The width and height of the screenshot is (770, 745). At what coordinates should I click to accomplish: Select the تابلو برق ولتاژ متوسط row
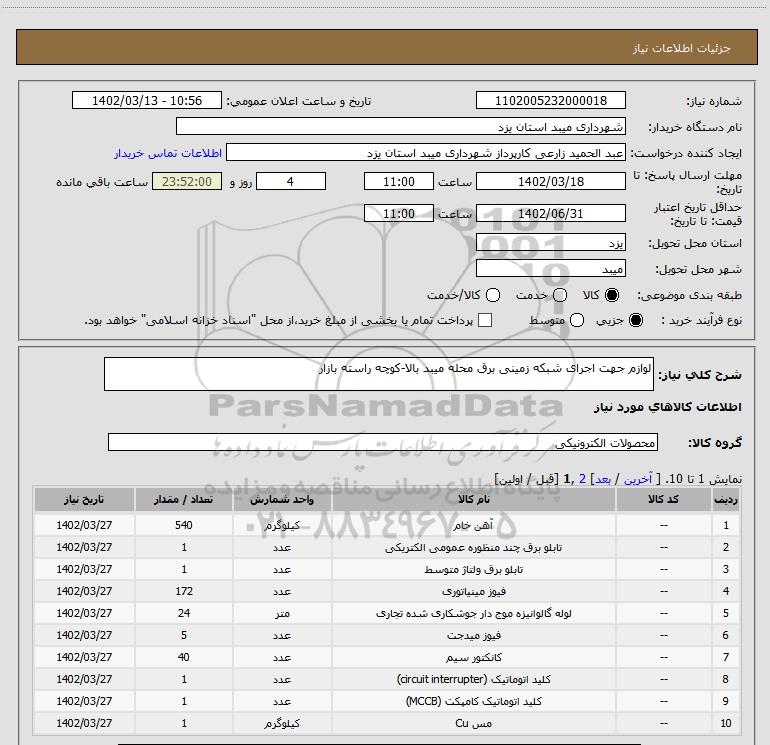386,569
